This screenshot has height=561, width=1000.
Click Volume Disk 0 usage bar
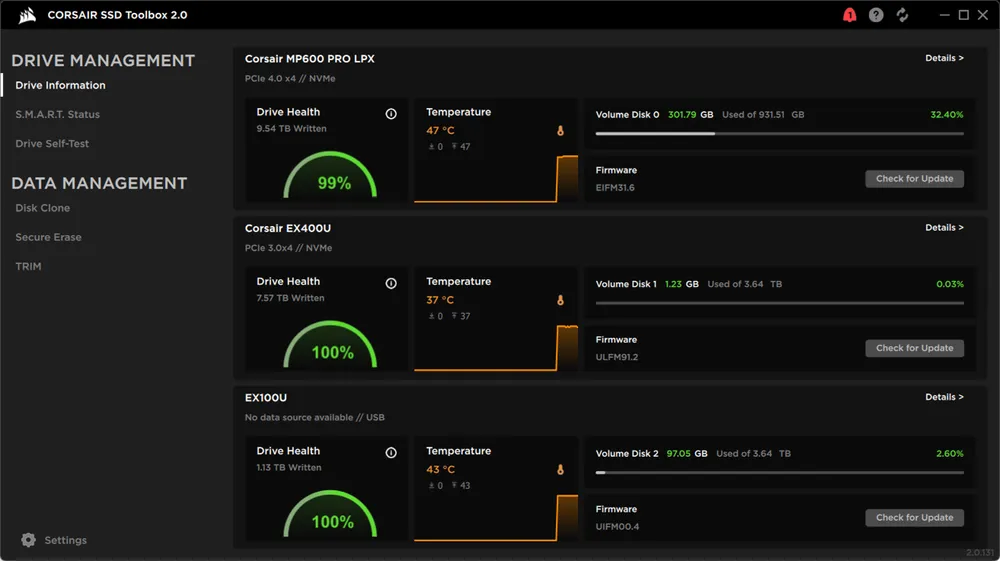(779, 134)
